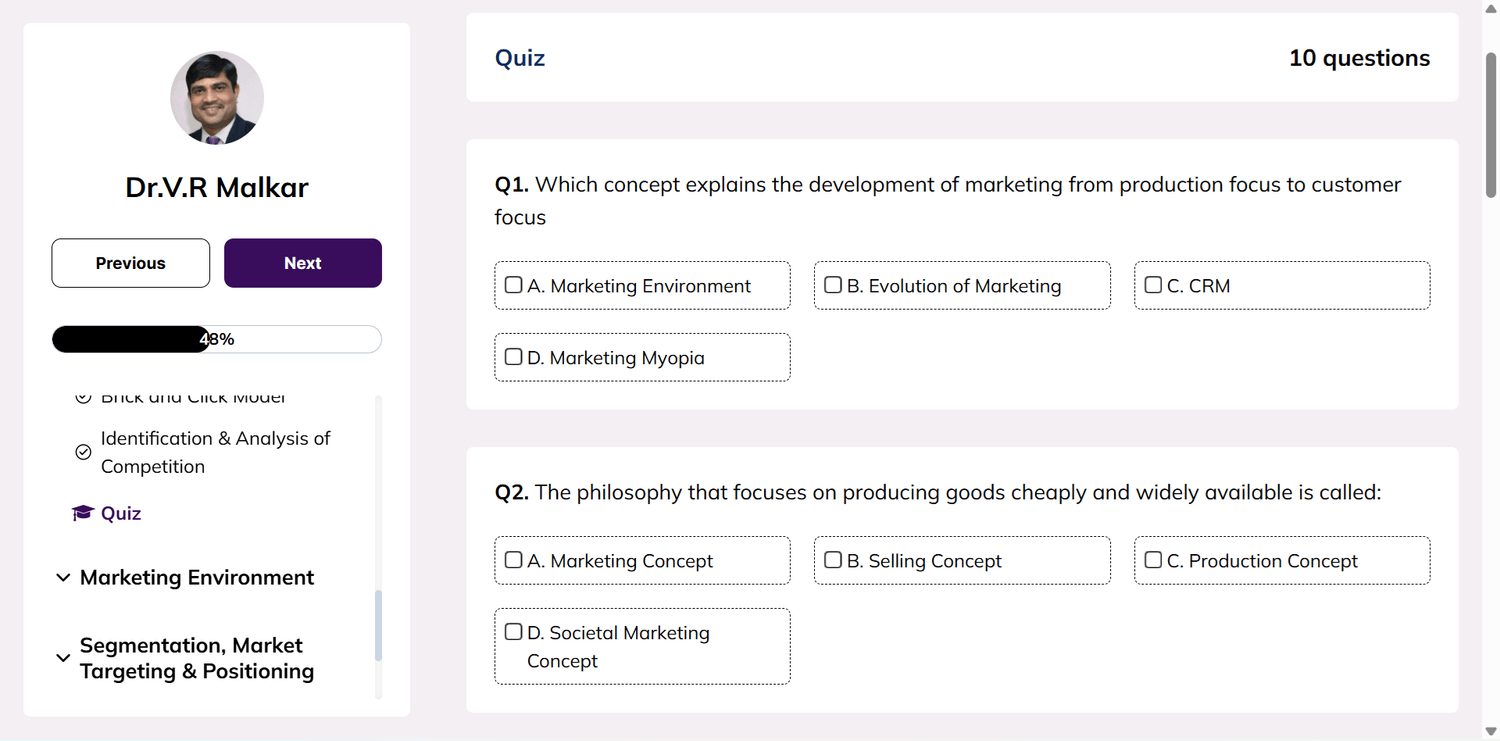The height and width of the screenshot is (741, 1500).
Task: Tick D. Societal Marketing Concept option
Action: [513, 632]
